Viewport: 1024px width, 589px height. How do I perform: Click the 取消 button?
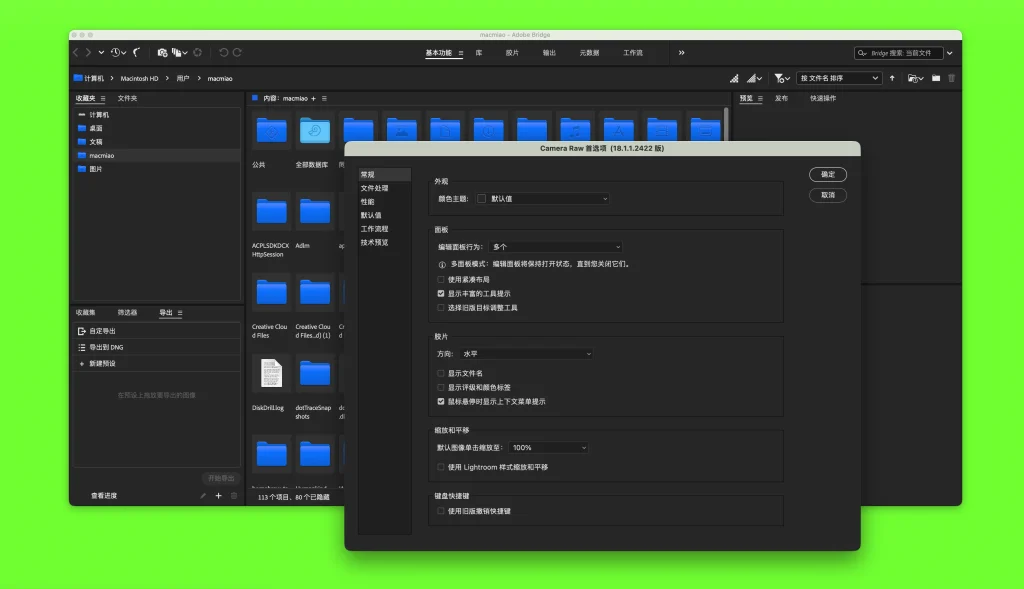tap(828, 195)
